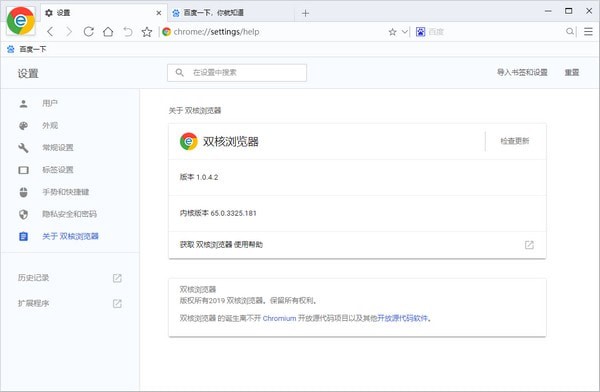Screen dimensions: 600x392
Task: Open the 百度一下 bookmark
Action: (x=27, y=49)
